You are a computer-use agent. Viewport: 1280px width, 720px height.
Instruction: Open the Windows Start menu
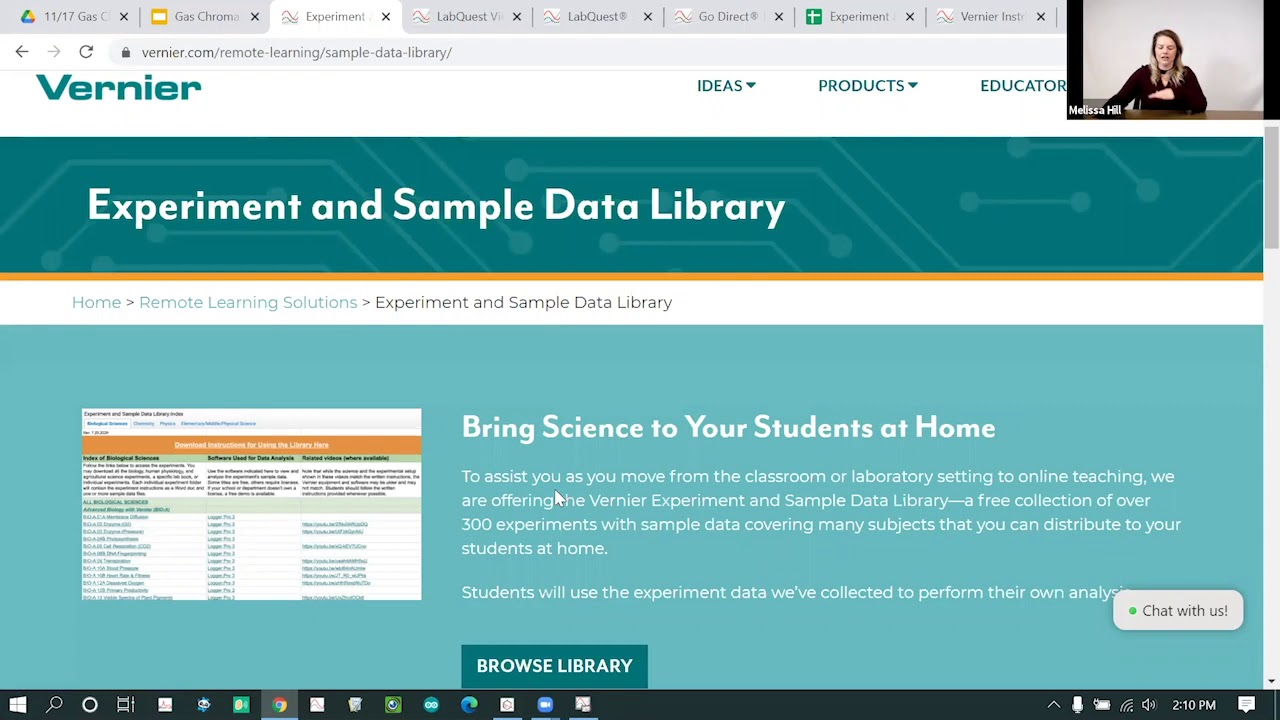point(18,705)
